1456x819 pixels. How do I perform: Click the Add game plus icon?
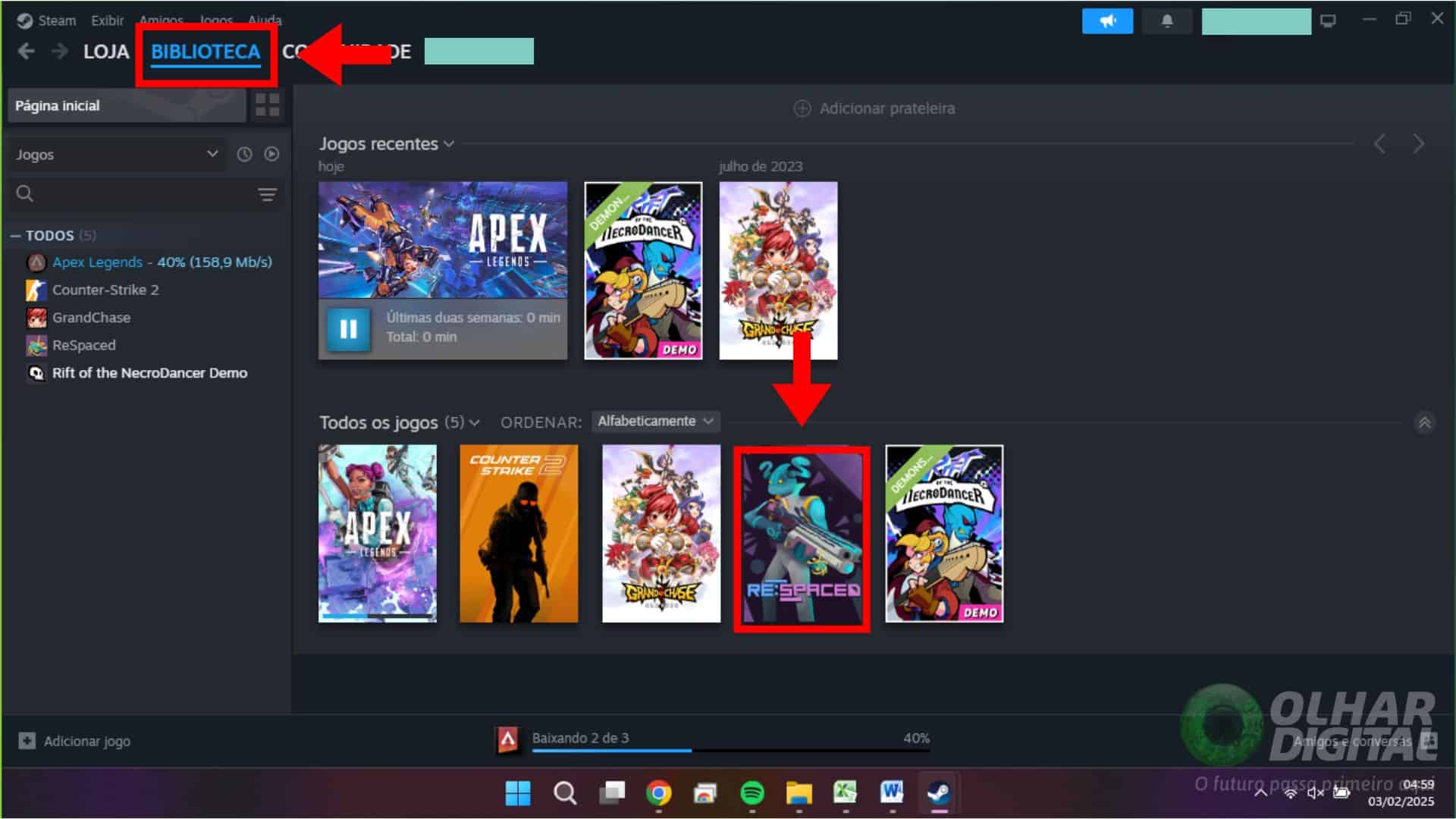(27, 741)
